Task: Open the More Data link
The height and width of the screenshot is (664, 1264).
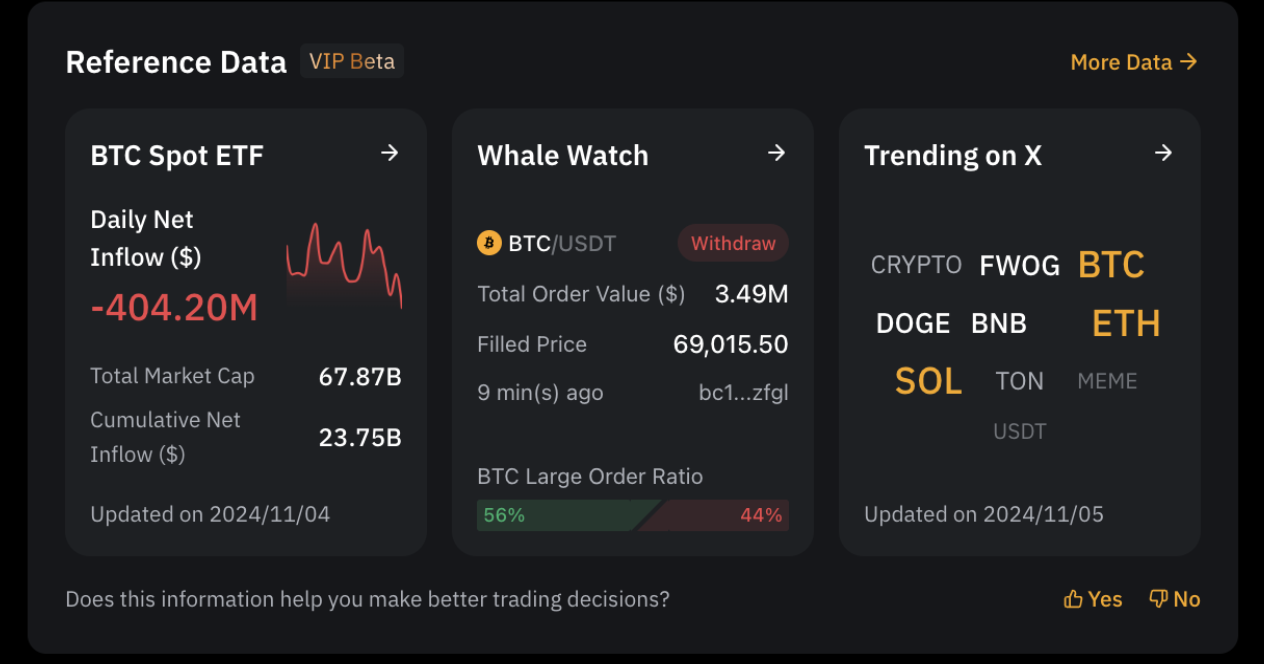Action: pyautogui.click(x=1134, y=62)
